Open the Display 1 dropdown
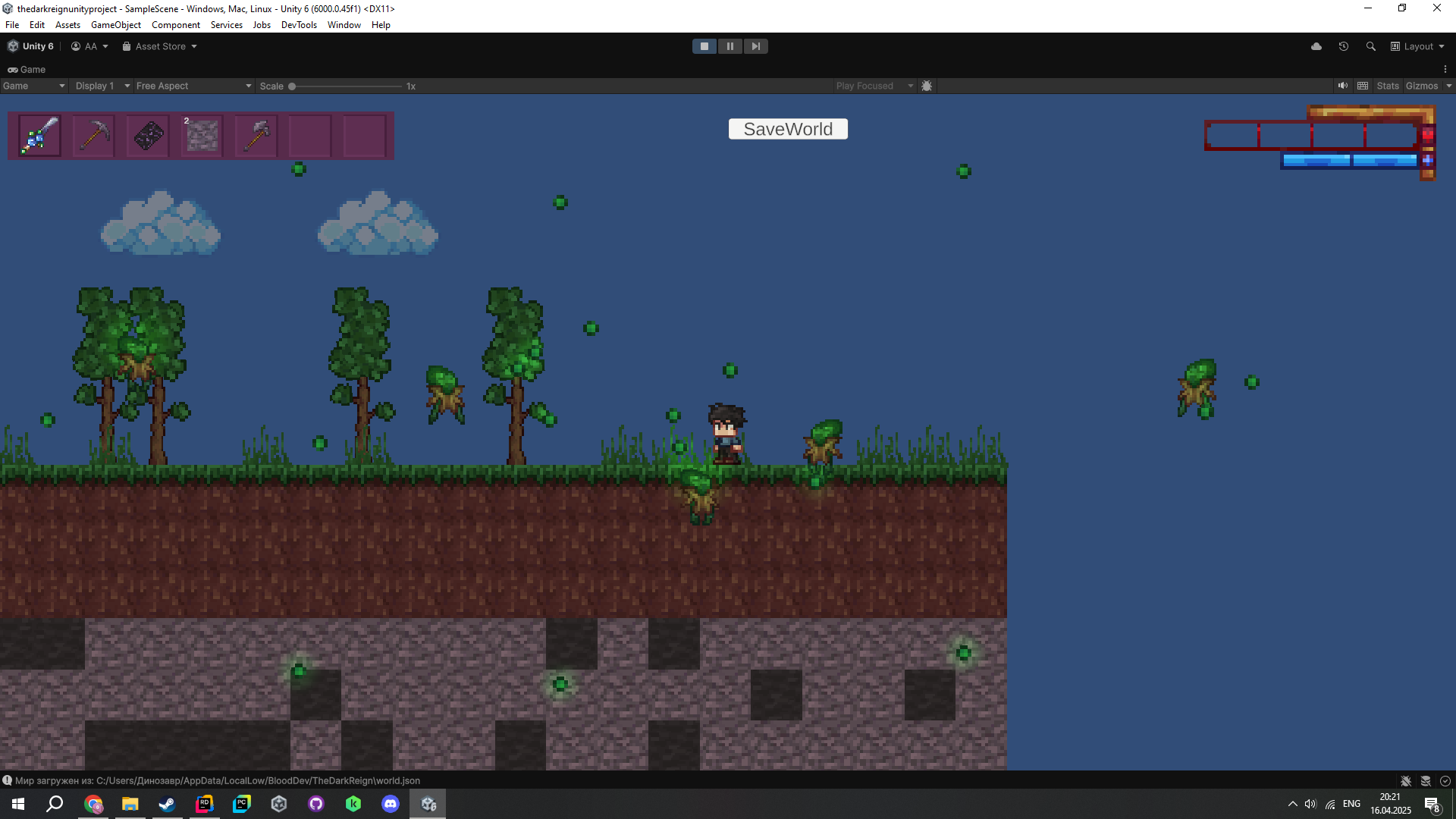1456x819 pixels. tap(102, 86)
